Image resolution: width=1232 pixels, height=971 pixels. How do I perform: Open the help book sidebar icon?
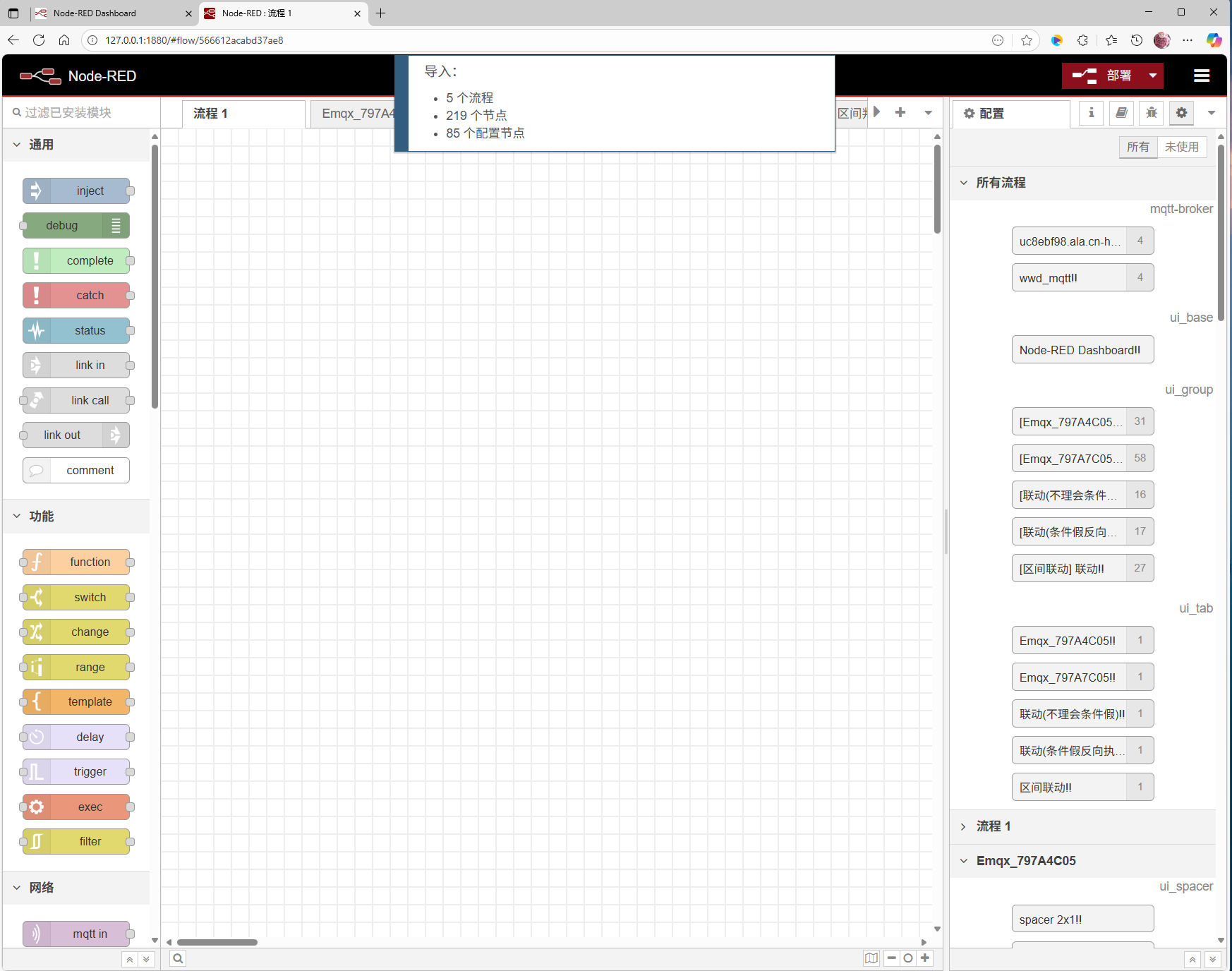coord(1121,113)
